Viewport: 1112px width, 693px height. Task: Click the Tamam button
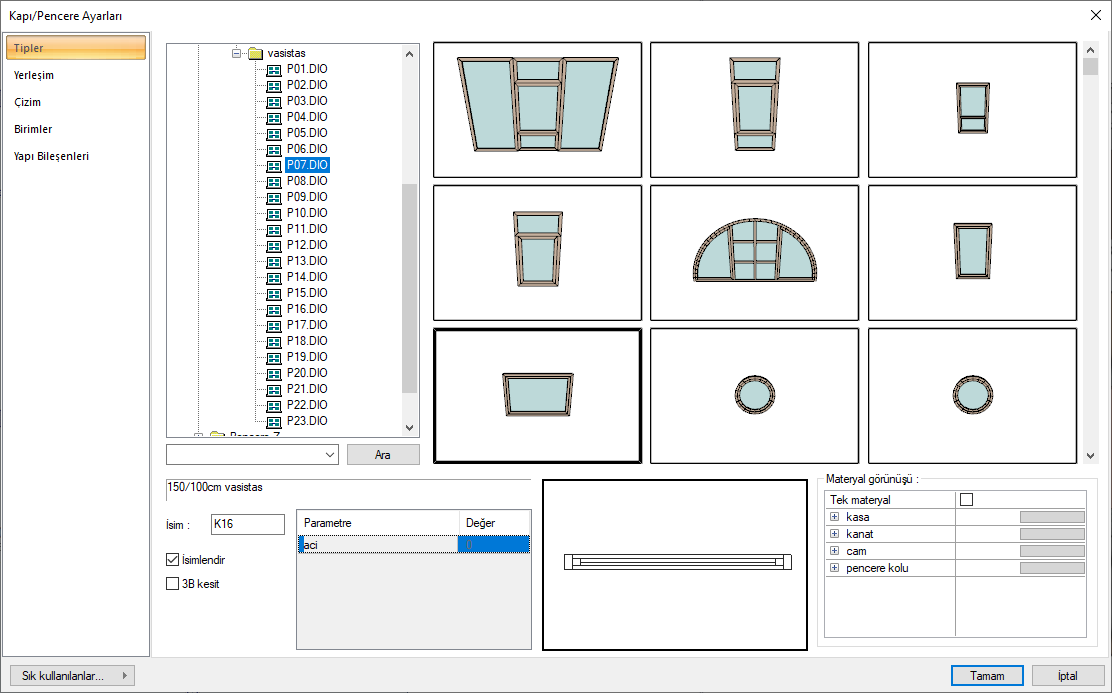987,676
